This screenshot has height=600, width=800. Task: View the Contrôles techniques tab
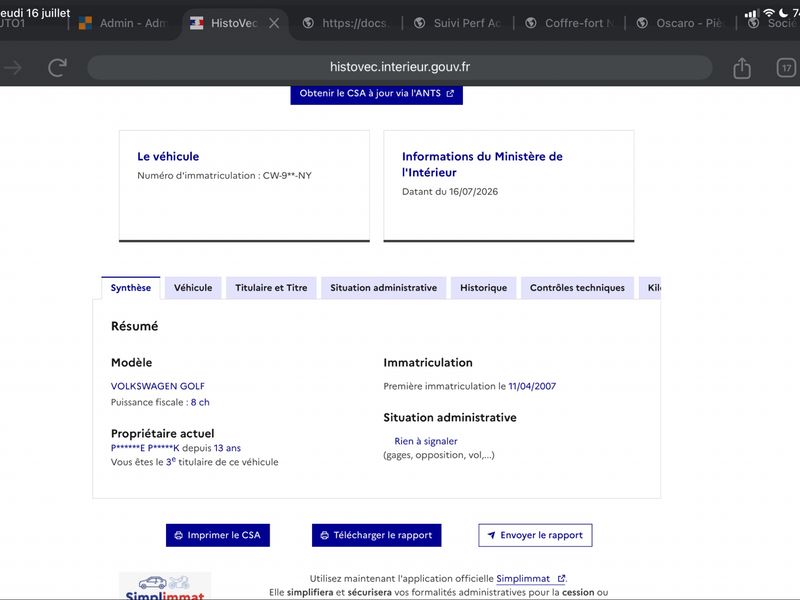(577, 288)
